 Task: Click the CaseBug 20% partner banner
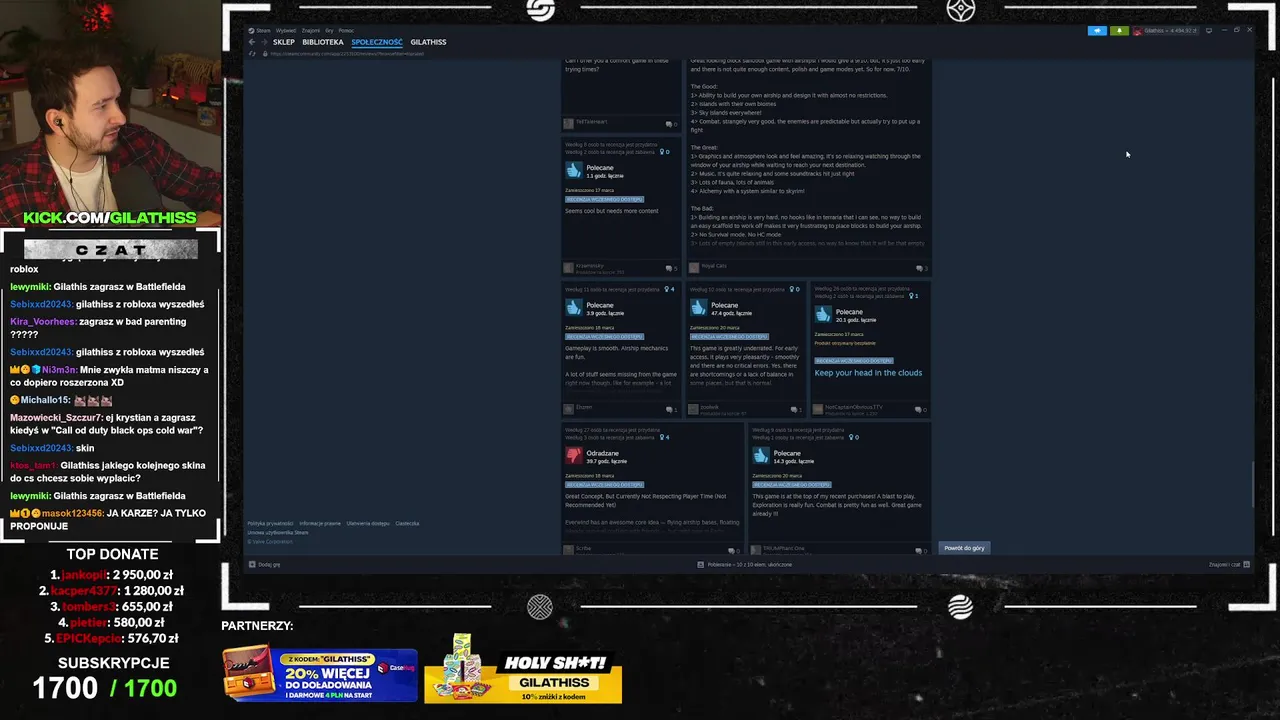point(320,672)
